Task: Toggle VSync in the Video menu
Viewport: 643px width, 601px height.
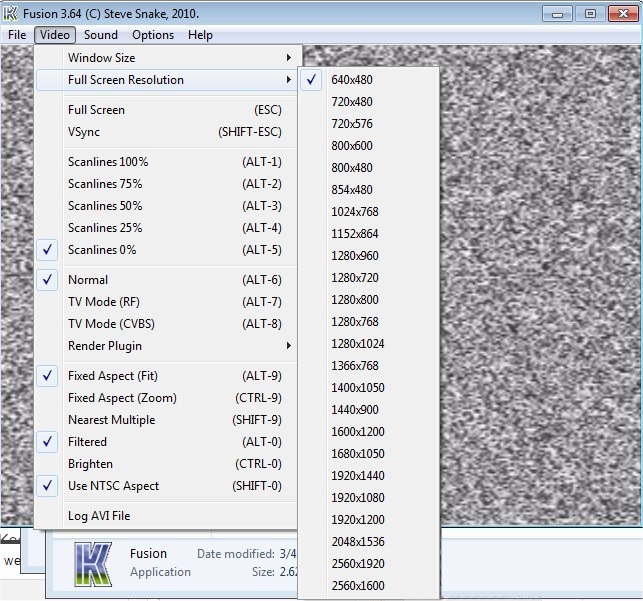Action: pos(84,132)
